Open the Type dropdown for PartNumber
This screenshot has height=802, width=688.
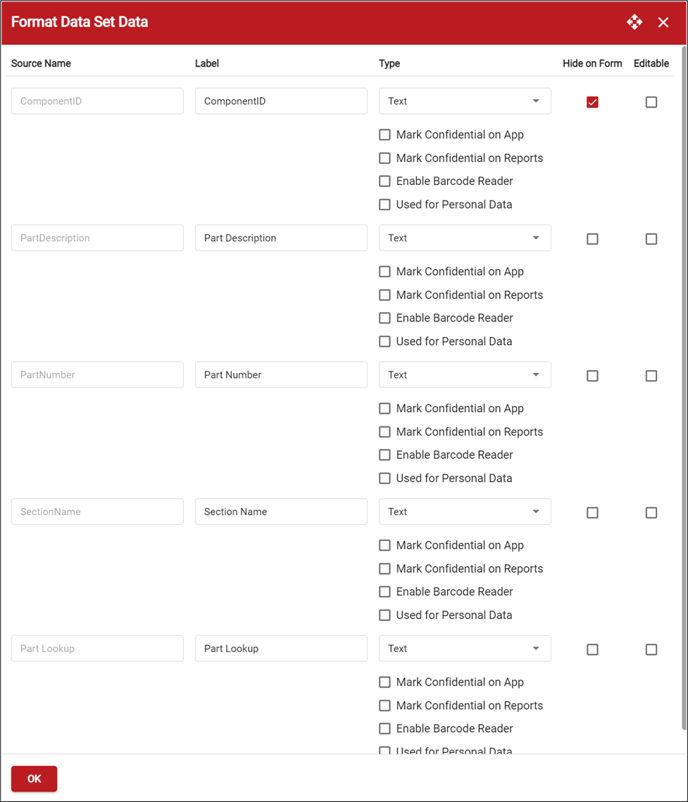point(465,374)
